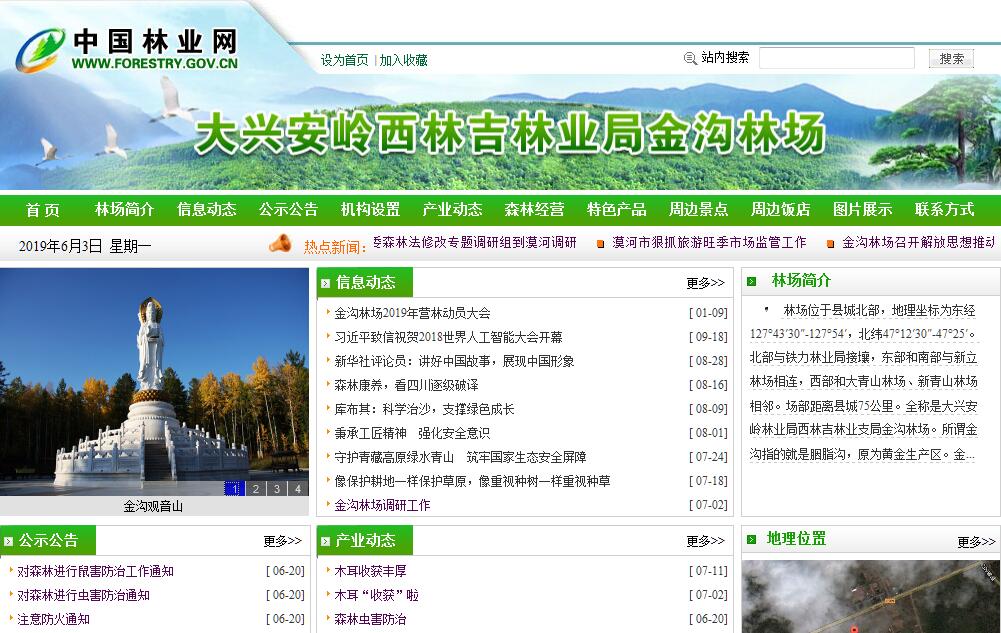Click the site search input field
Viewport: 1001px width, 633px height.
[x=836, y=58]
